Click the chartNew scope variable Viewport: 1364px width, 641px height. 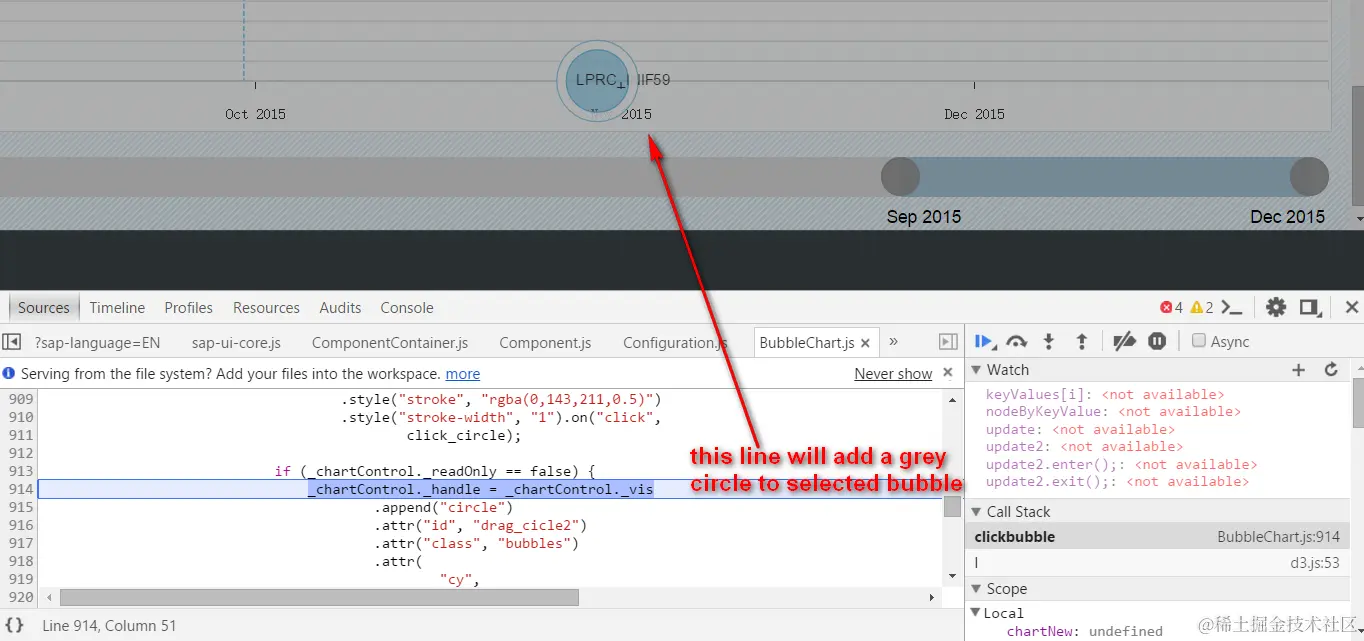tap(1085, 631)
